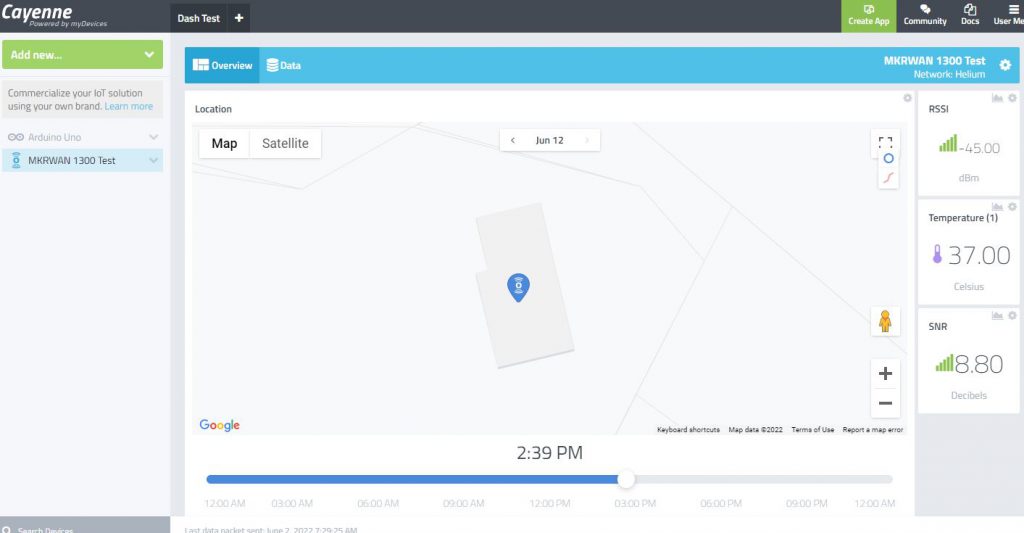Click the Map data ©2022 text
This screenshot has height=533, width=1024.
tap(756, 430)
